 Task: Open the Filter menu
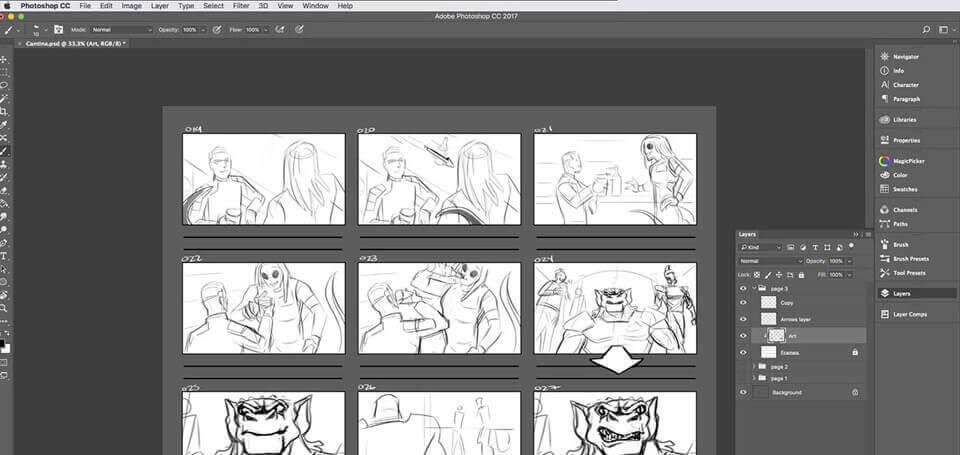coord(241,6)
